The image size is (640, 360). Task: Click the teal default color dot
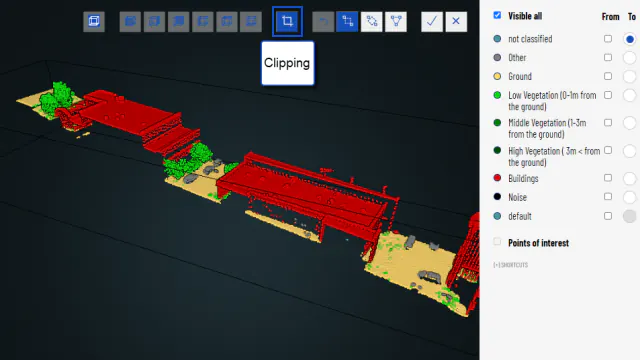point(497,216)
